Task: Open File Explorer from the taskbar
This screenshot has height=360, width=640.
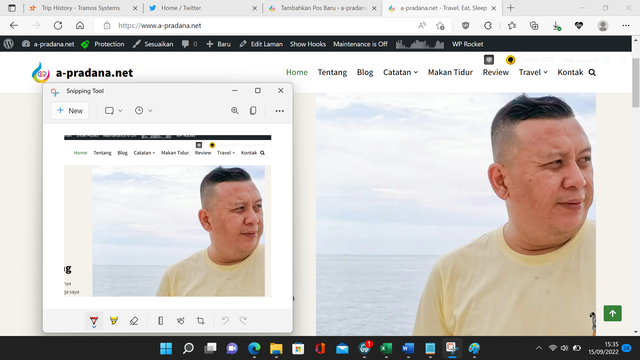Action: [x=276, y=348]
